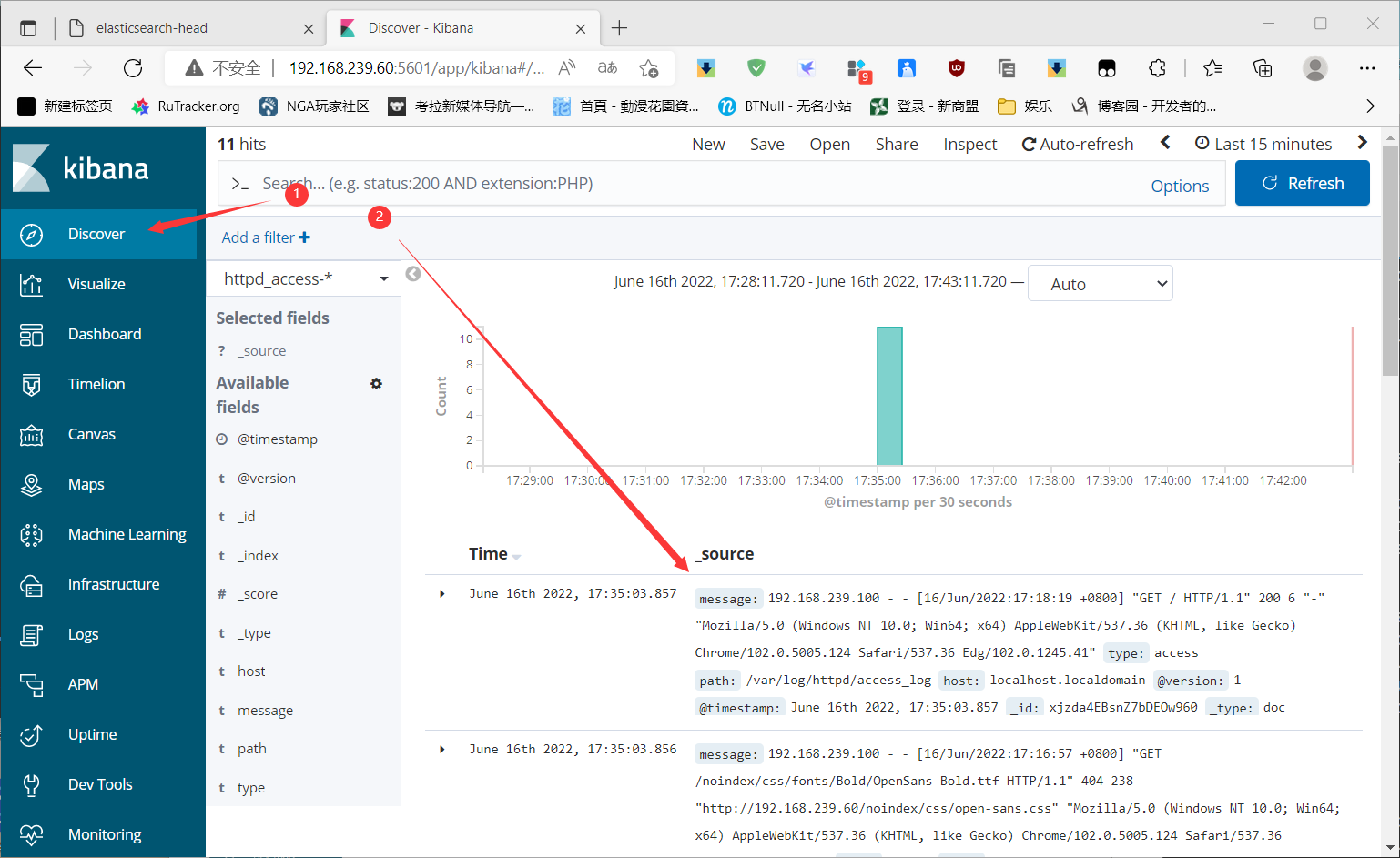
Task: Click the histogram bar at 17:35:00
Action: tap(889, 396)
